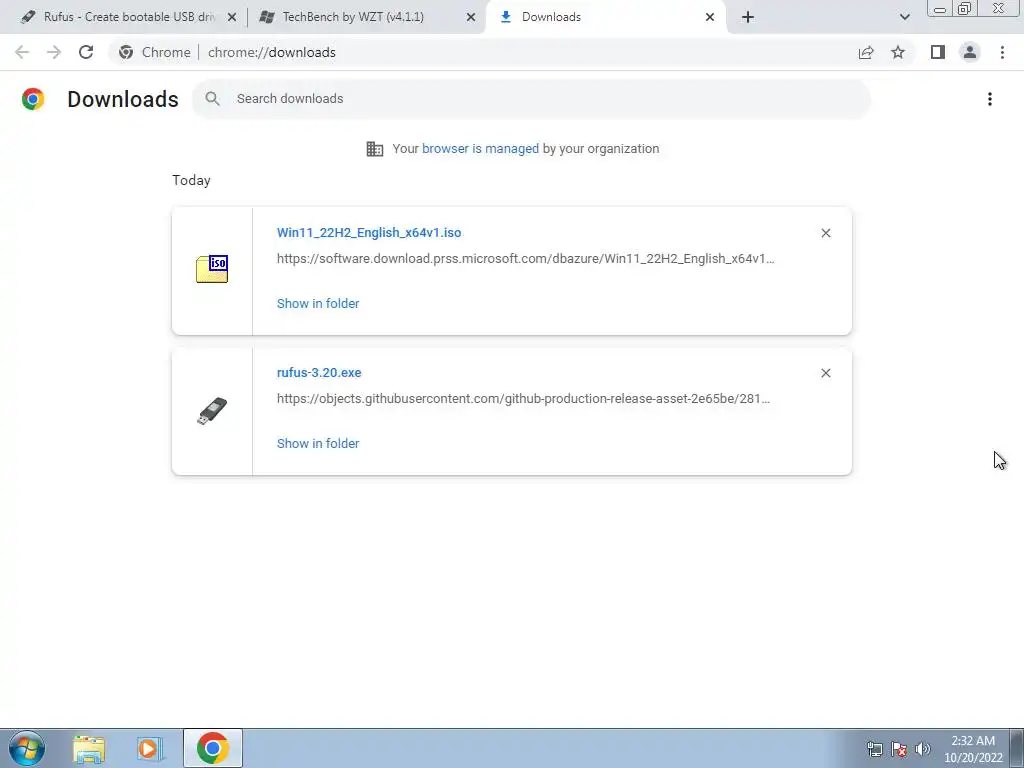Viewport: 1024px width, 768px height.
Task: Share this page via the share icon
Action: (x=866, y=52)
